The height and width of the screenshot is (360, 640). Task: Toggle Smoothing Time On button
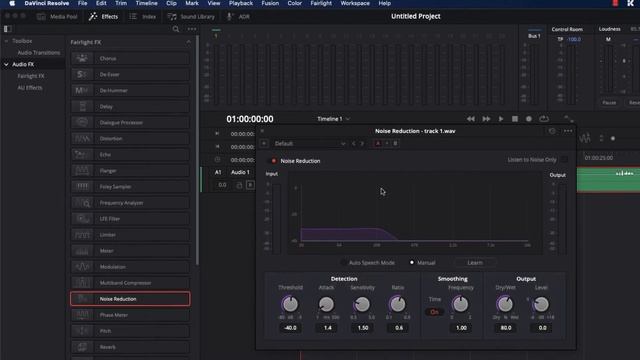tap(434, 312)
